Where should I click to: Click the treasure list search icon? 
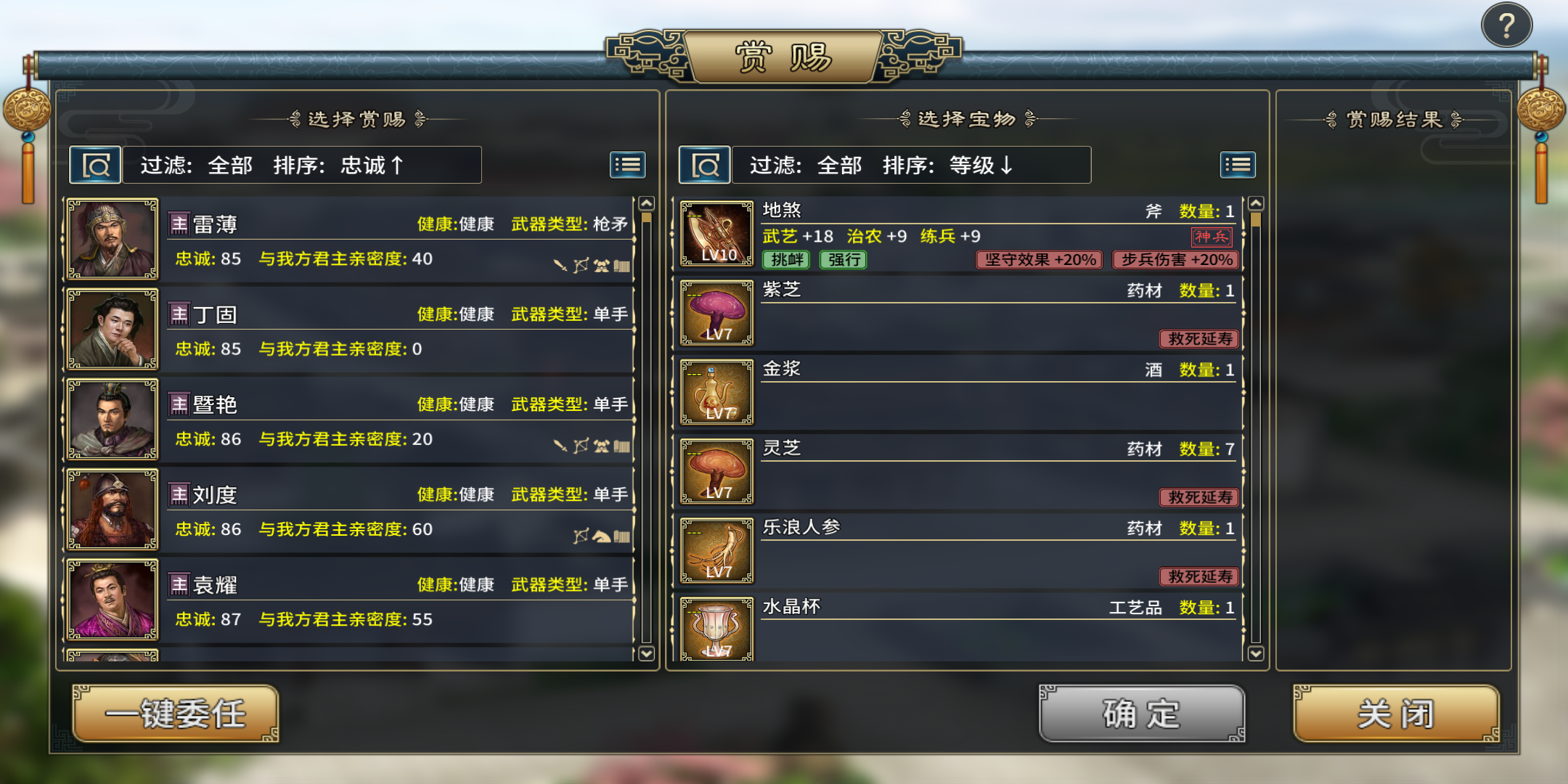point(705,166)
